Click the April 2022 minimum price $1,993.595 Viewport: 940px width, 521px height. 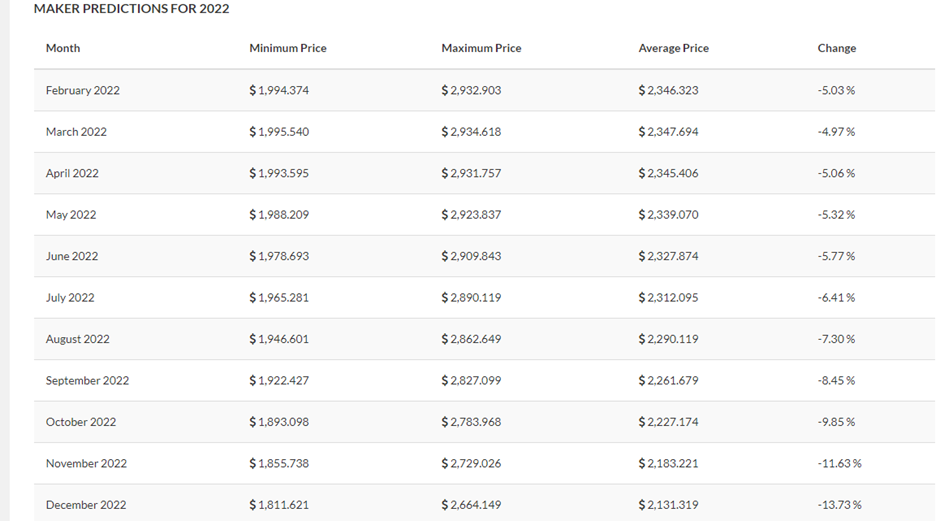(279, 173)
